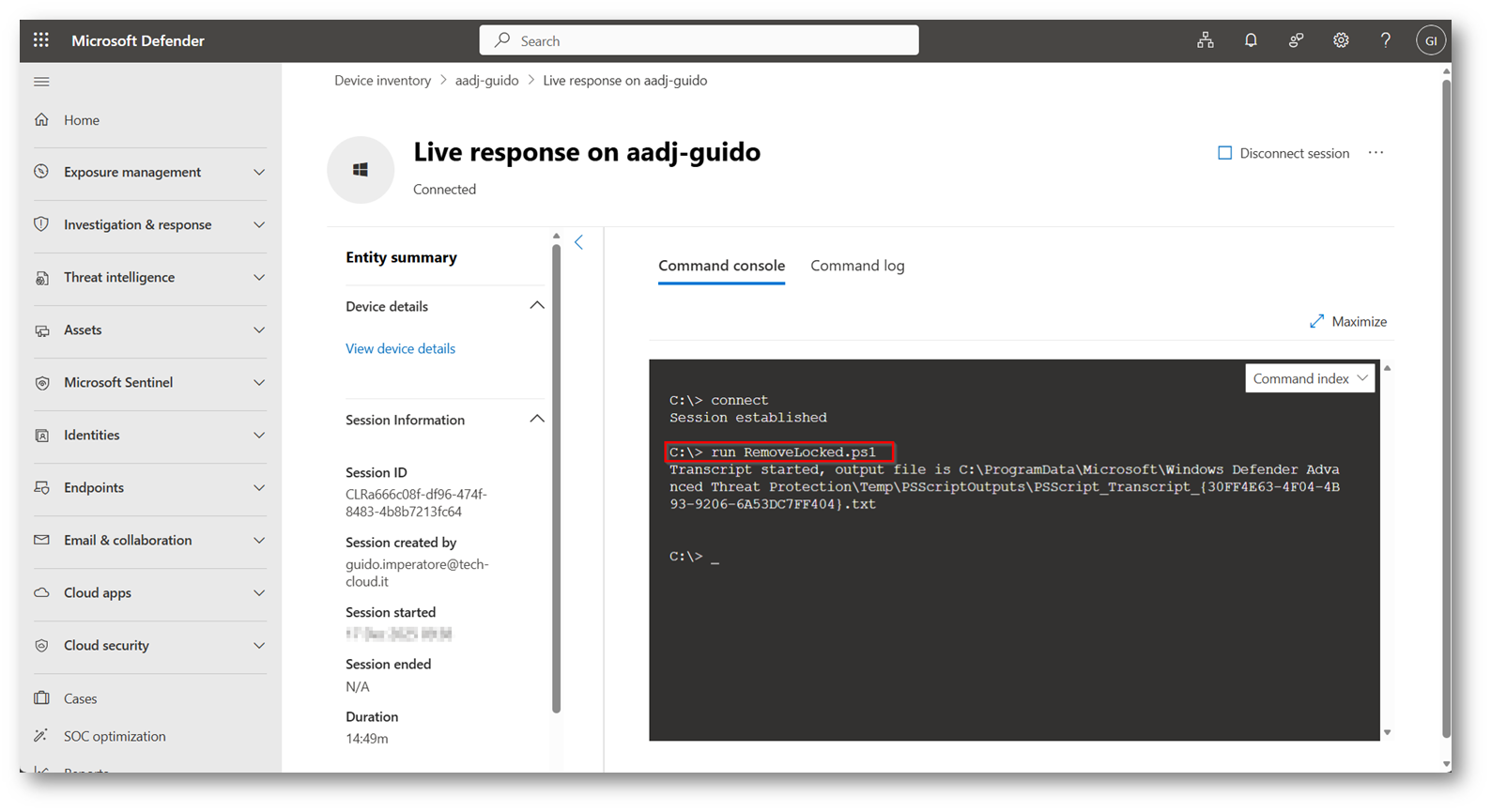Click the Session ID value text
The image size is (1491, 812).
tap(416, 503)
